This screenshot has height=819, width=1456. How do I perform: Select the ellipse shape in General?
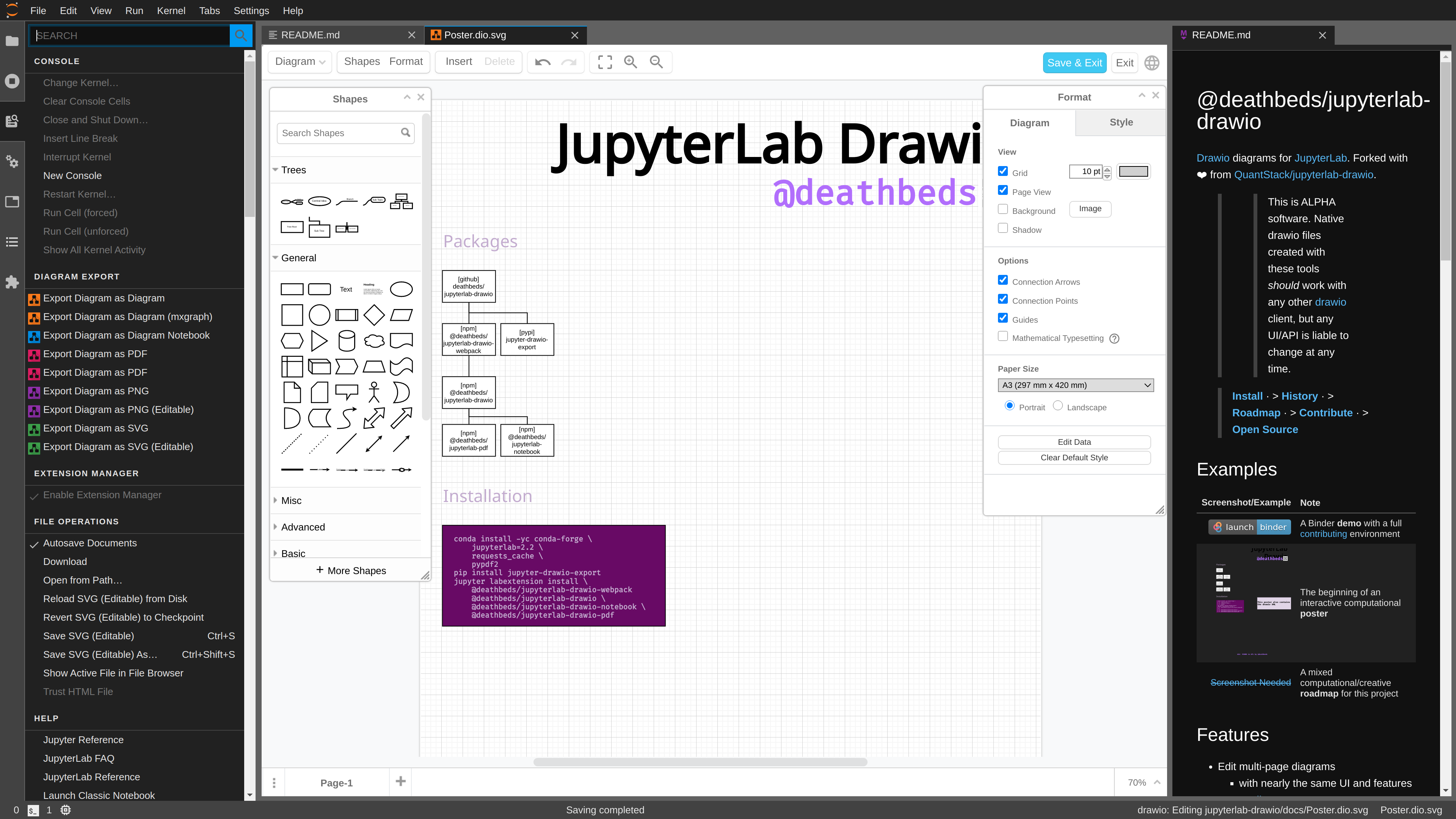401,289
